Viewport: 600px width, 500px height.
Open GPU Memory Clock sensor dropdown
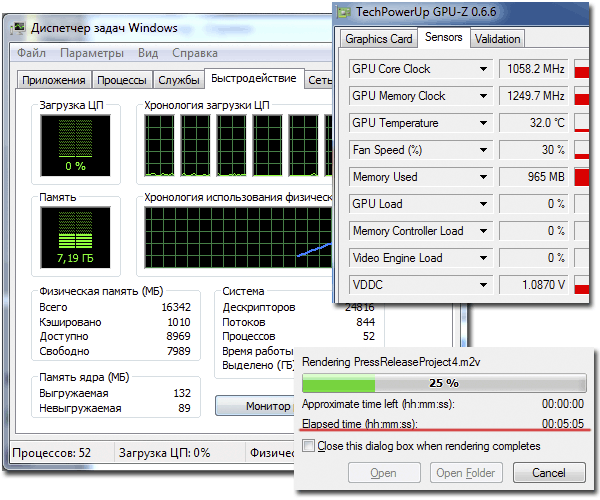point(483,96)
